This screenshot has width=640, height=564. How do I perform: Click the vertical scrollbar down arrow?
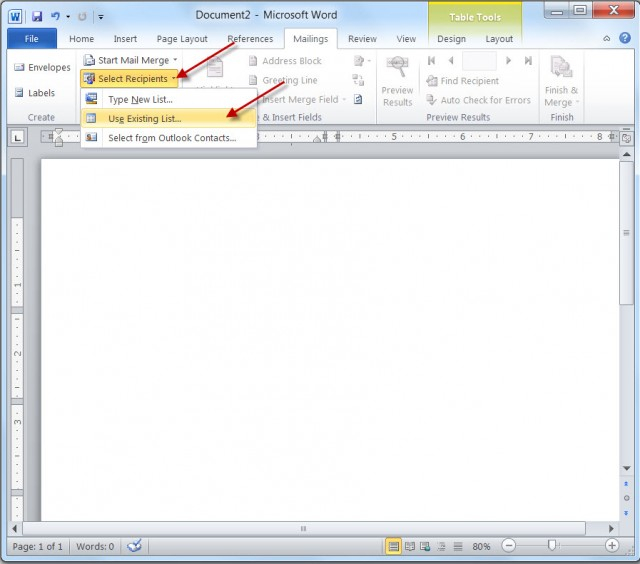point(627,468)
